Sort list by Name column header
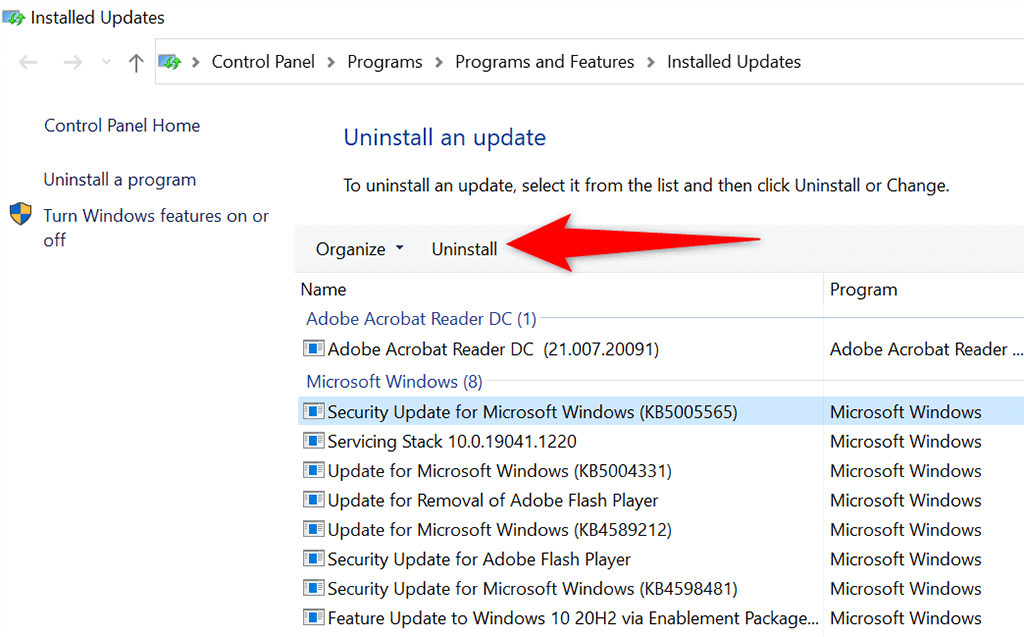Viewport: 1024px width, 637px height. coord(323,289)
